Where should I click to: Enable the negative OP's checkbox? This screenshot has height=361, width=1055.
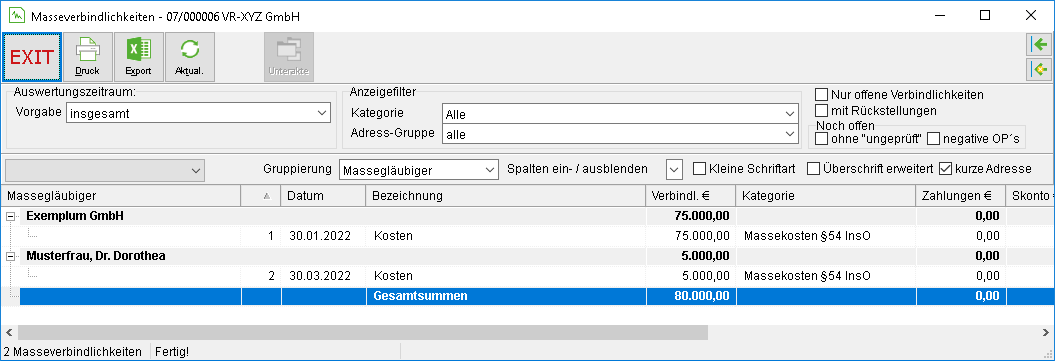point(933,139)
